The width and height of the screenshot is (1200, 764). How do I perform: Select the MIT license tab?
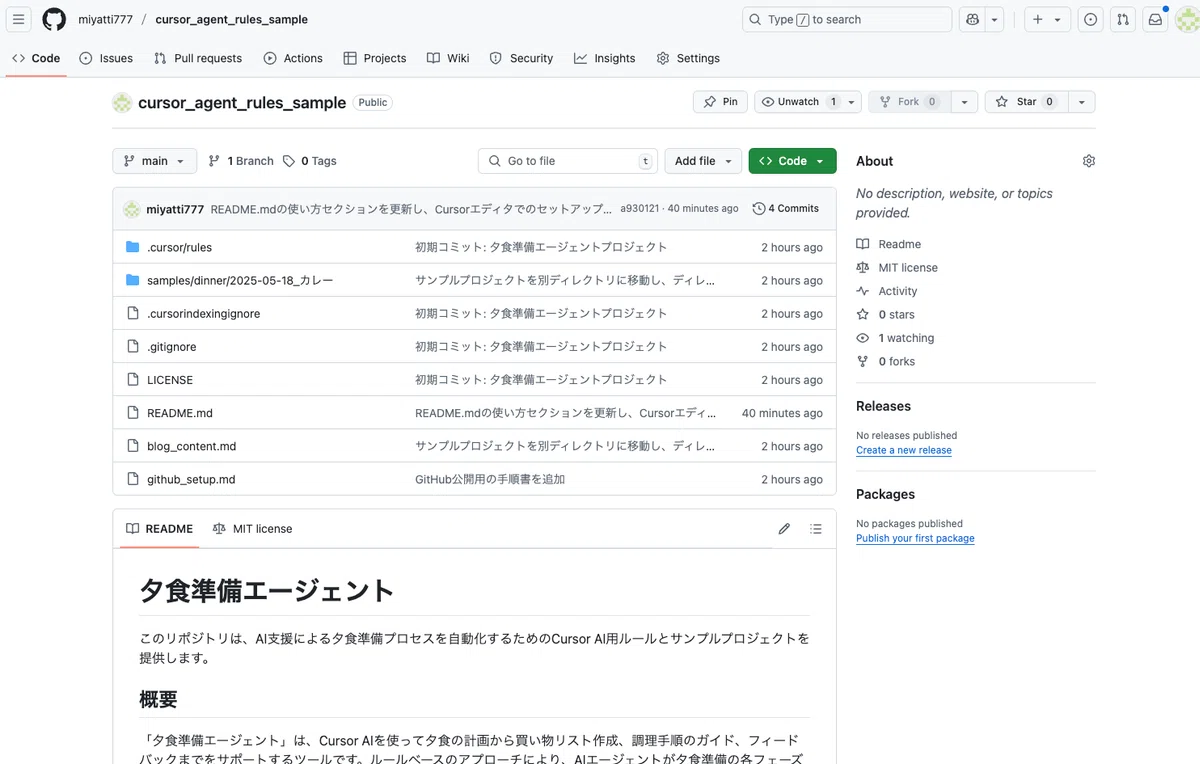point(253,529)
